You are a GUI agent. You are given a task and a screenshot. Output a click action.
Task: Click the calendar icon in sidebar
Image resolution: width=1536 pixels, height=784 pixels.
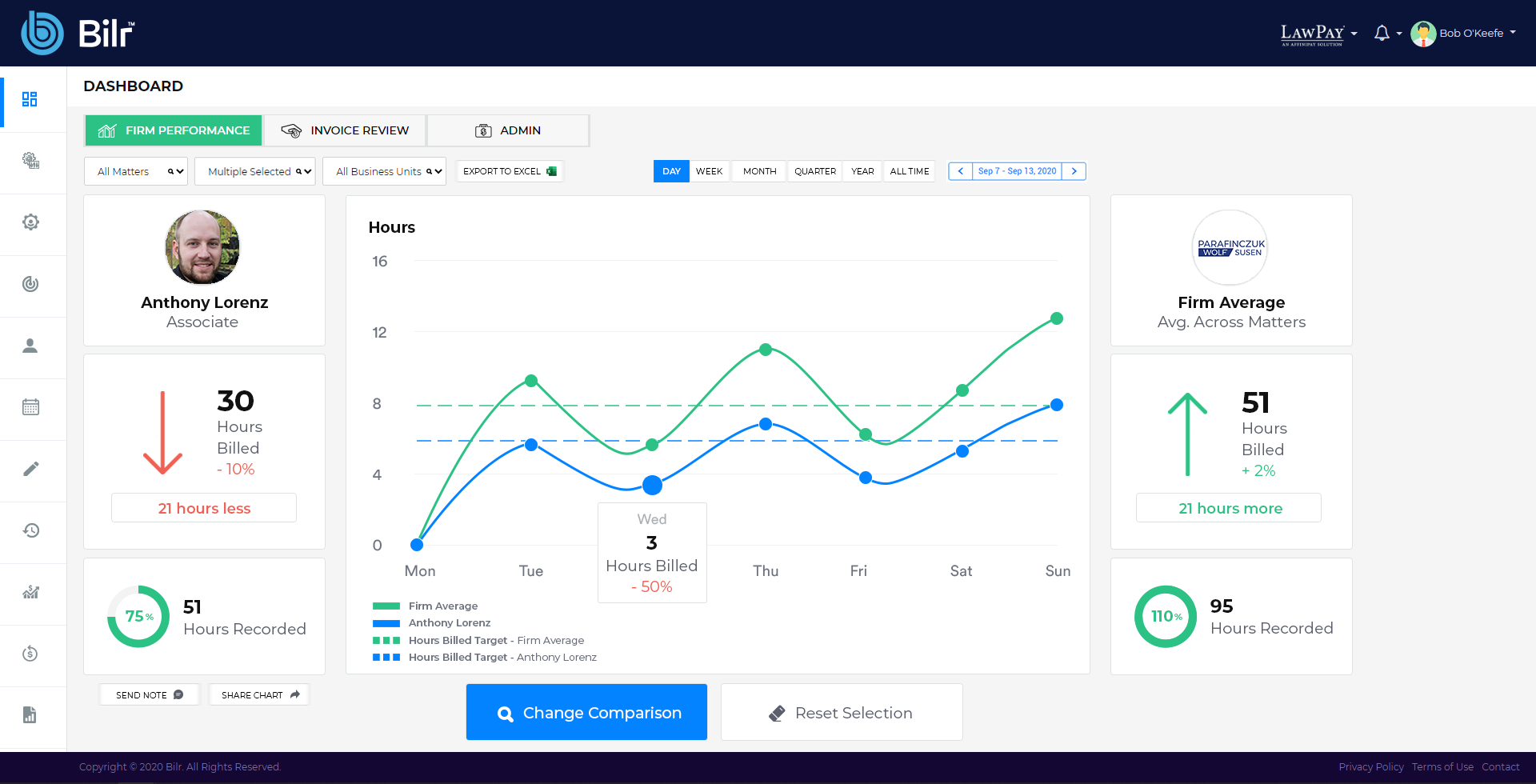(x=30, y=407)
